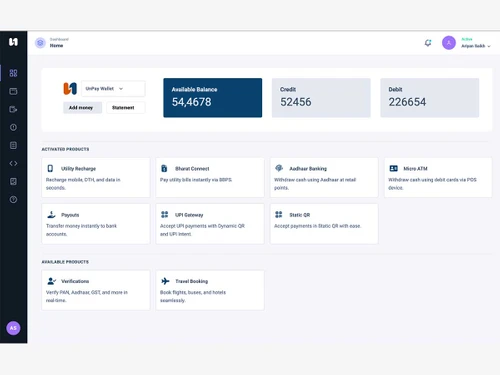Click the Home page title text
The height and width of the screenshot is (375, 500).
point(56,46)
